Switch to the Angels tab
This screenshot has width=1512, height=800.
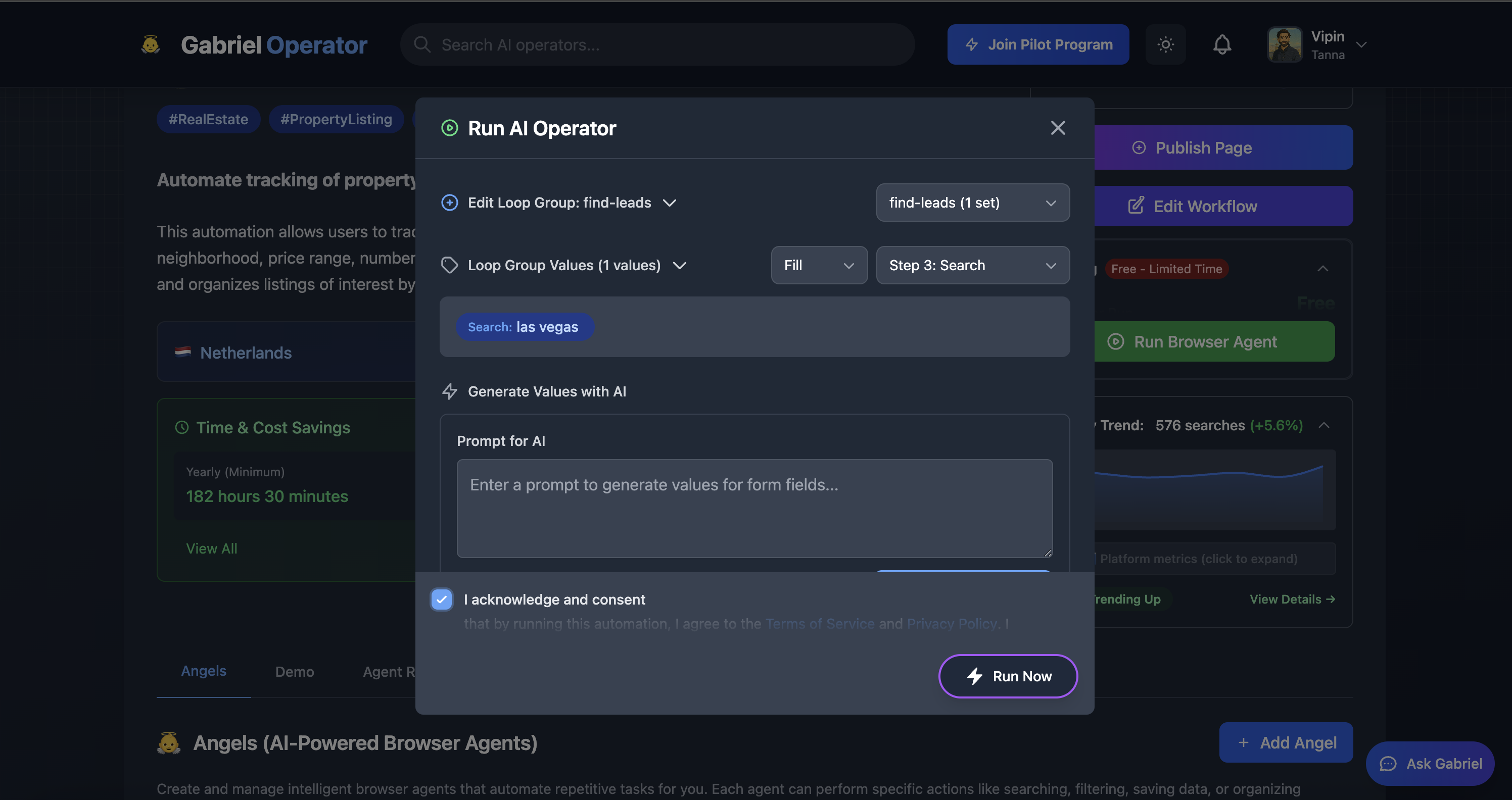tap(204, 671)
